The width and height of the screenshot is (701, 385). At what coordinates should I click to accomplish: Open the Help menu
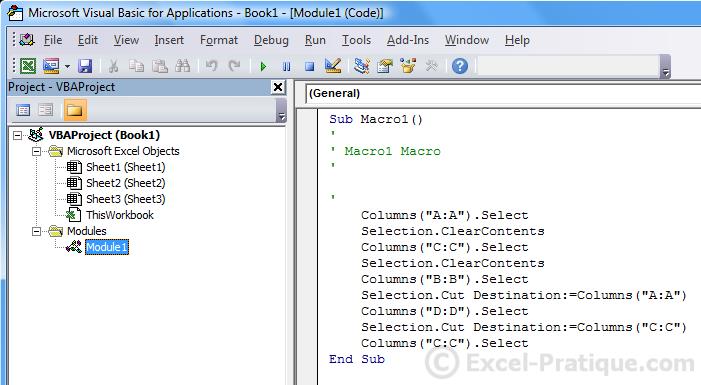point(517,40)
